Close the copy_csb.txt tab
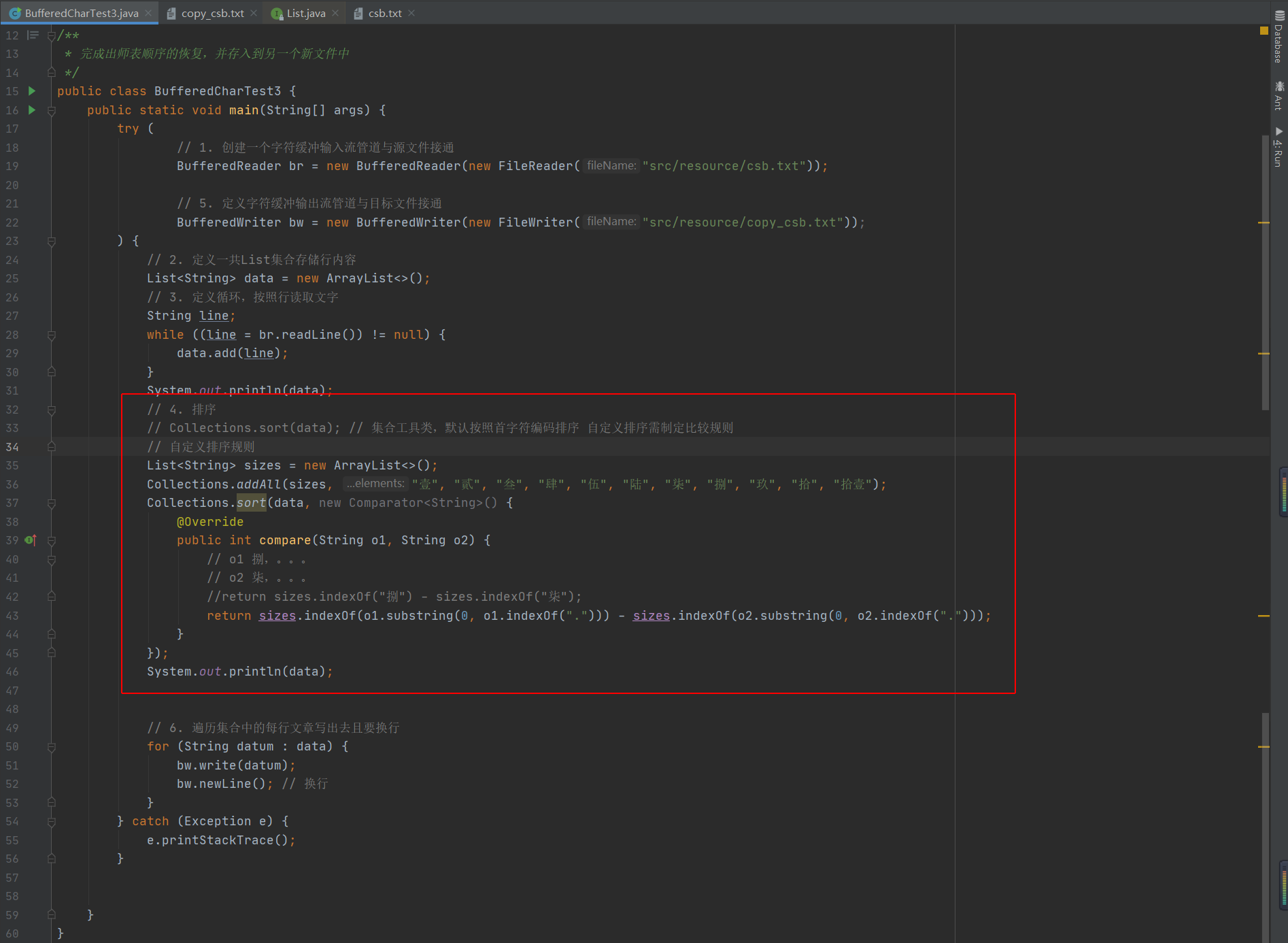Image resolution: width=1288 pixels, height=943 pixels. [x=254, y=13]
